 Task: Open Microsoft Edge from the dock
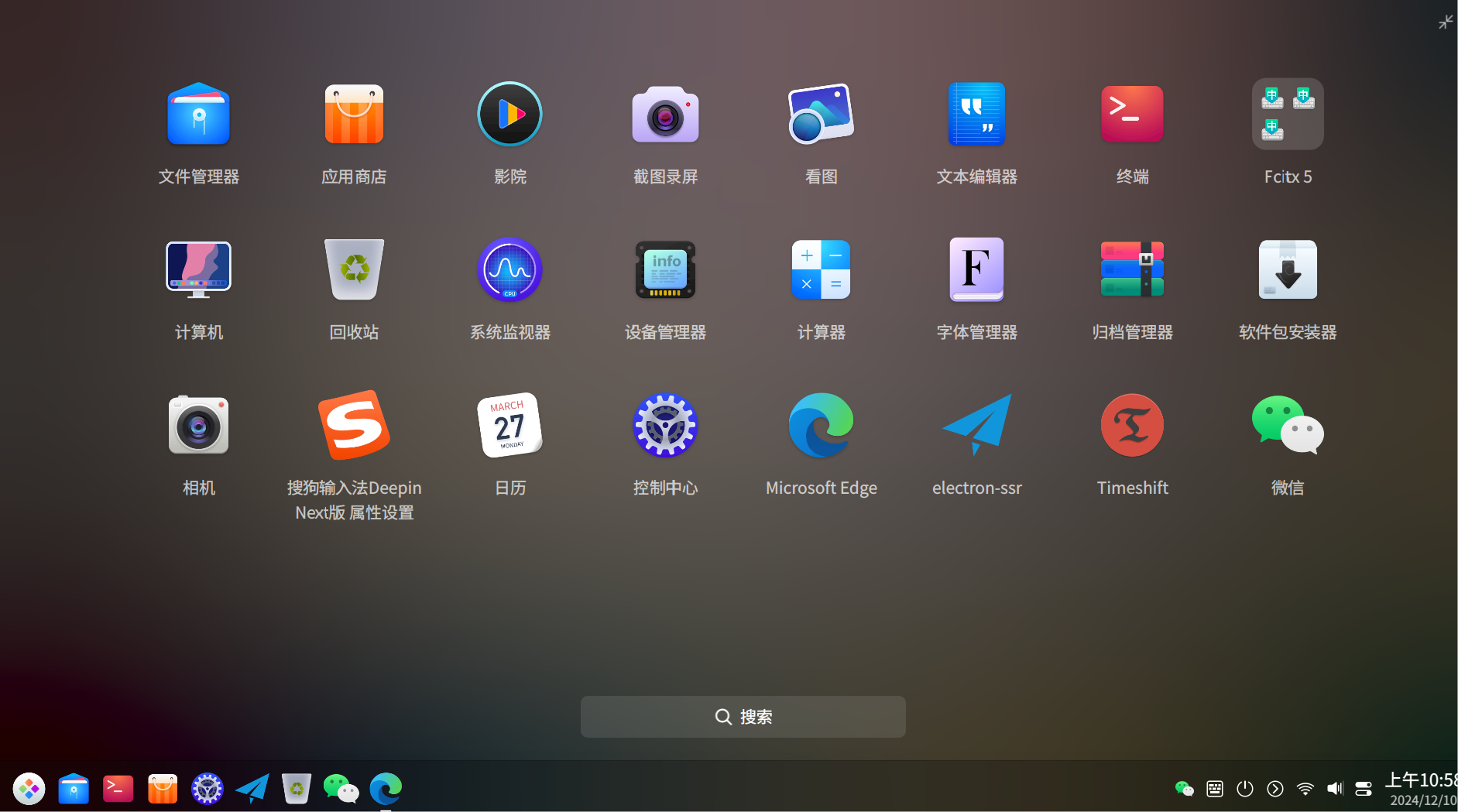386,789
